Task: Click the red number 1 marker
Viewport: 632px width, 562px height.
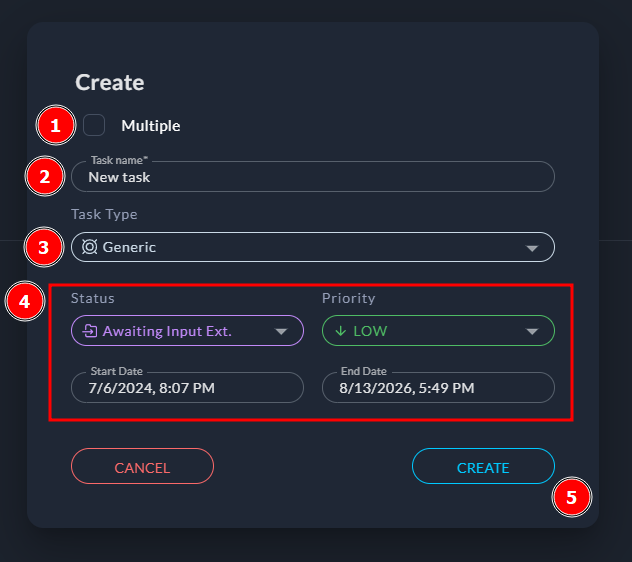Action: (x=55, y=125)
